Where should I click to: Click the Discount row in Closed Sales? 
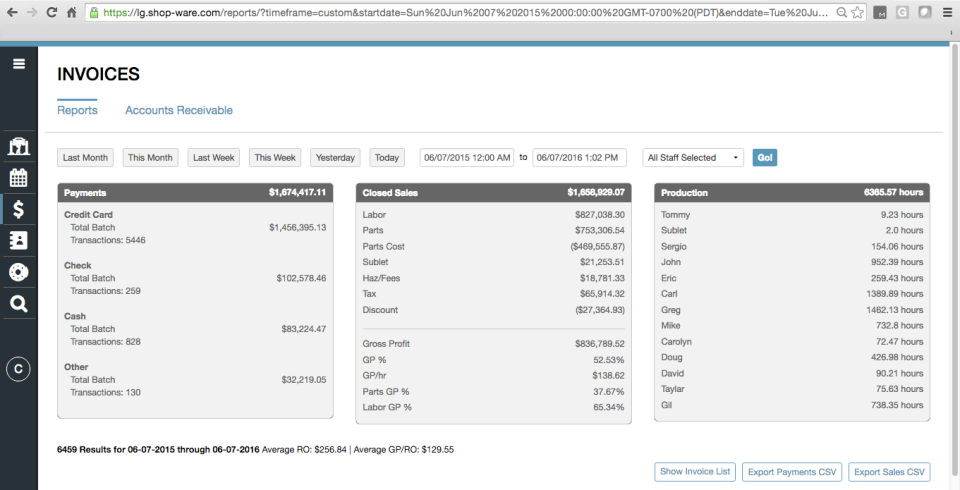[493, 310]
